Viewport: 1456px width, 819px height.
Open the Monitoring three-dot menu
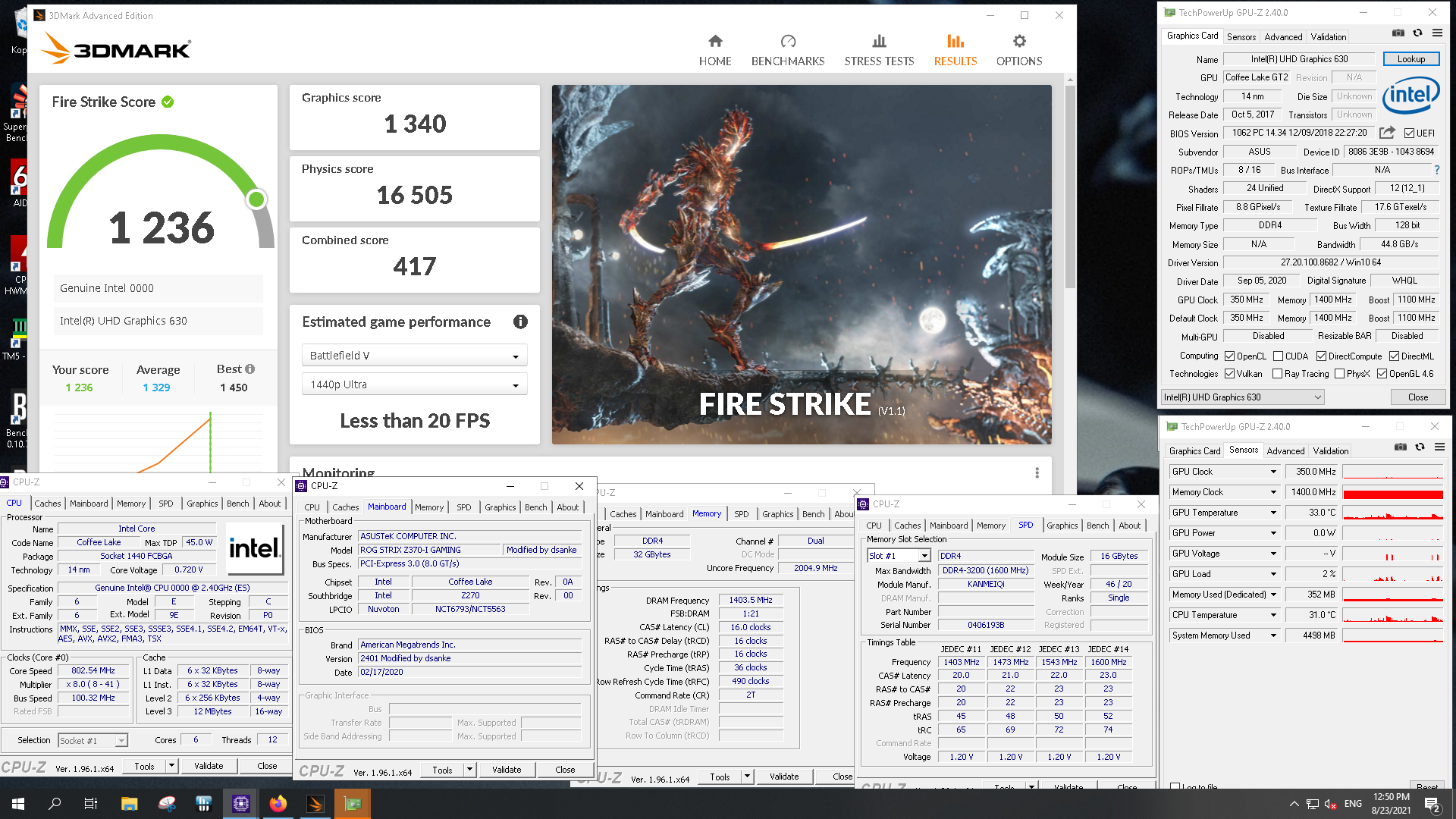coord(1037,473)
